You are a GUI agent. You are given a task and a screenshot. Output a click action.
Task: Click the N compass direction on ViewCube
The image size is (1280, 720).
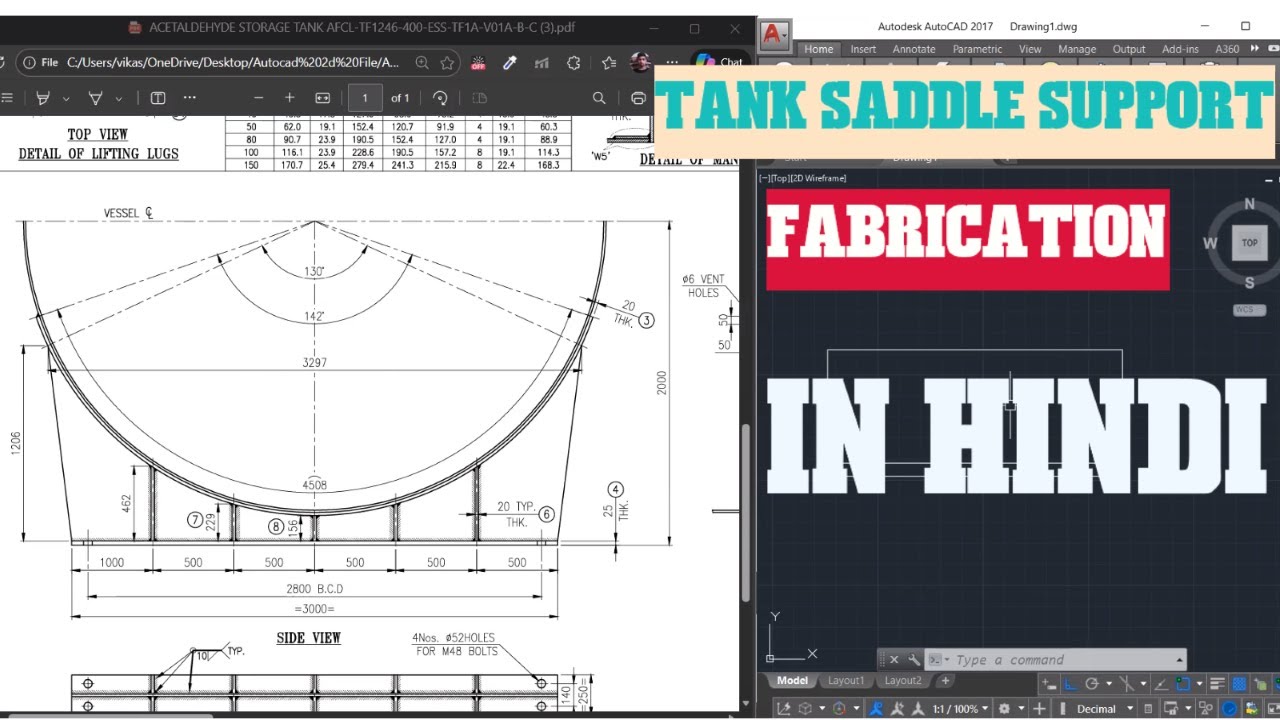coord(1249,204)
